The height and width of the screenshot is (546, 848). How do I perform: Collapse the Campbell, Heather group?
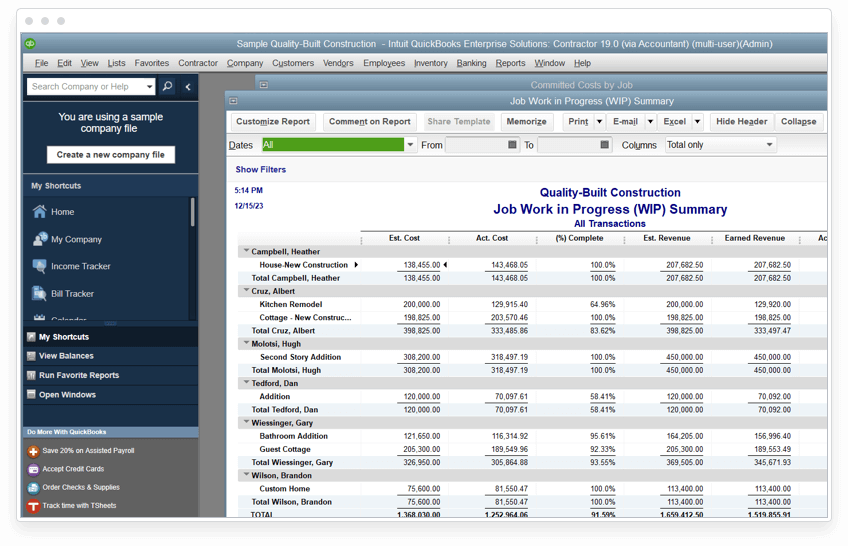point(246,251)
